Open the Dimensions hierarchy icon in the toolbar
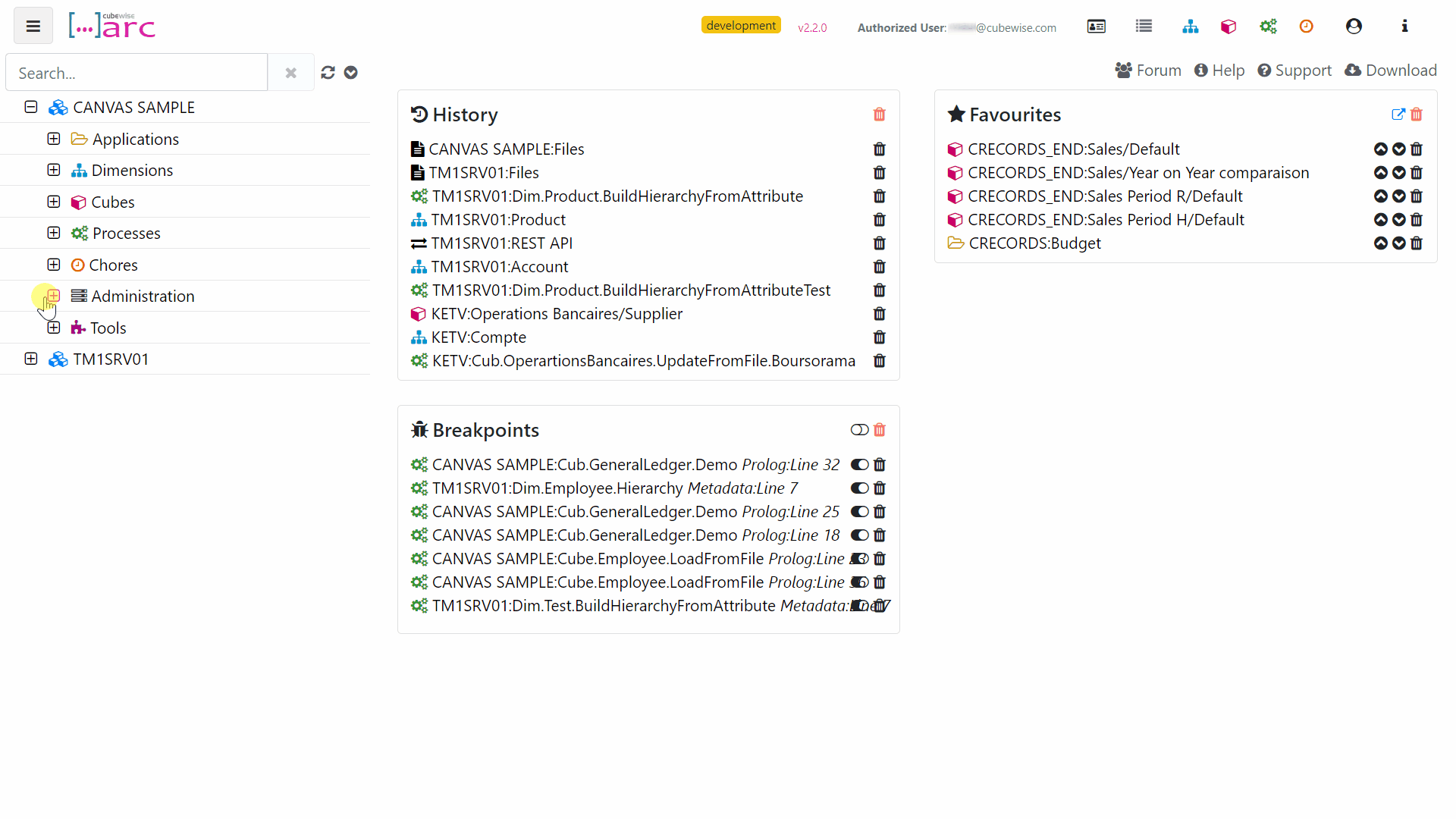This screenshot has width=1456, height=819. pos(1190,27)
